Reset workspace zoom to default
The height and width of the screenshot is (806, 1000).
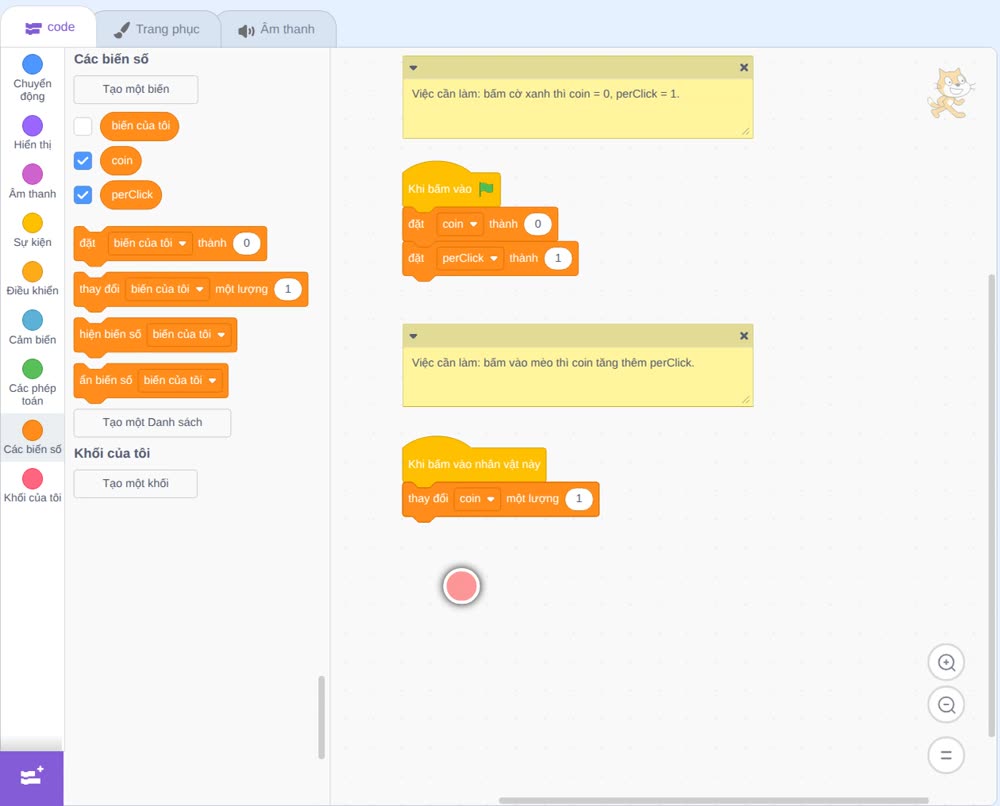[946, 755]
